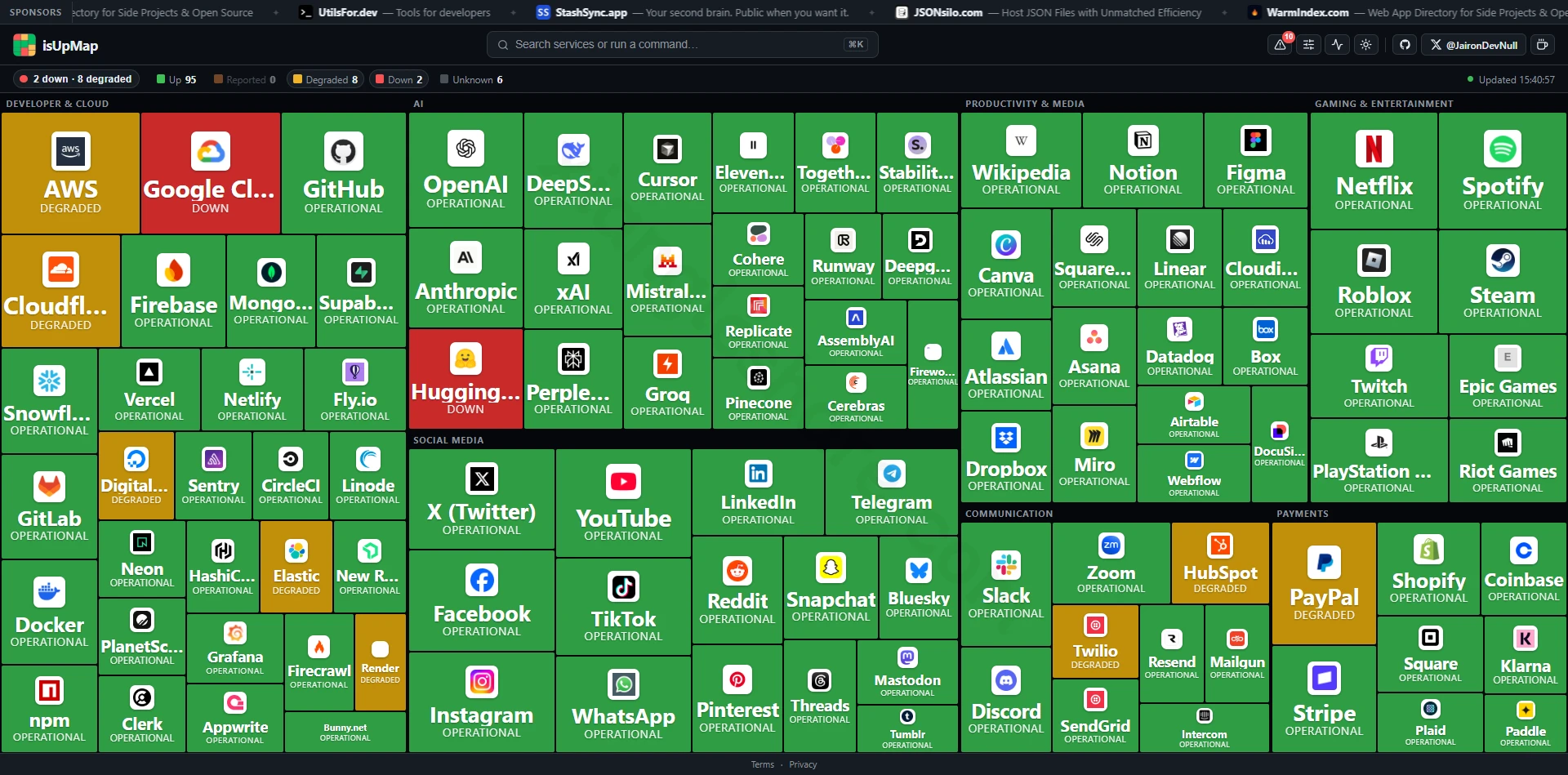The image size is (1568, 775).
Task: Click the 2 down 8 degraded summary pill
Action: pyautogui.click(x=76, y=79)
